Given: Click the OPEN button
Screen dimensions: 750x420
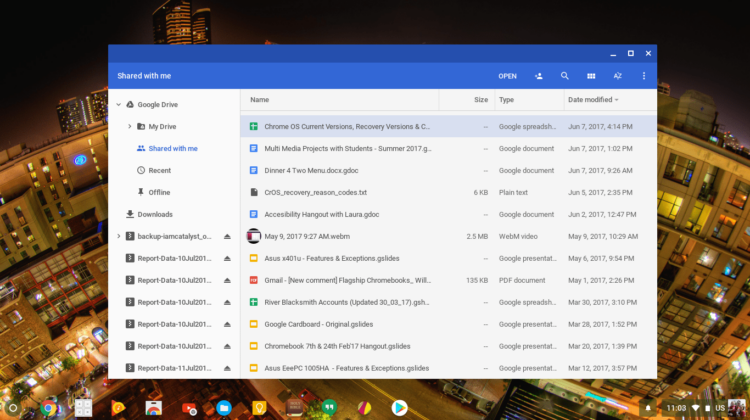Looking at the screenshot, I should click(508, 76).
